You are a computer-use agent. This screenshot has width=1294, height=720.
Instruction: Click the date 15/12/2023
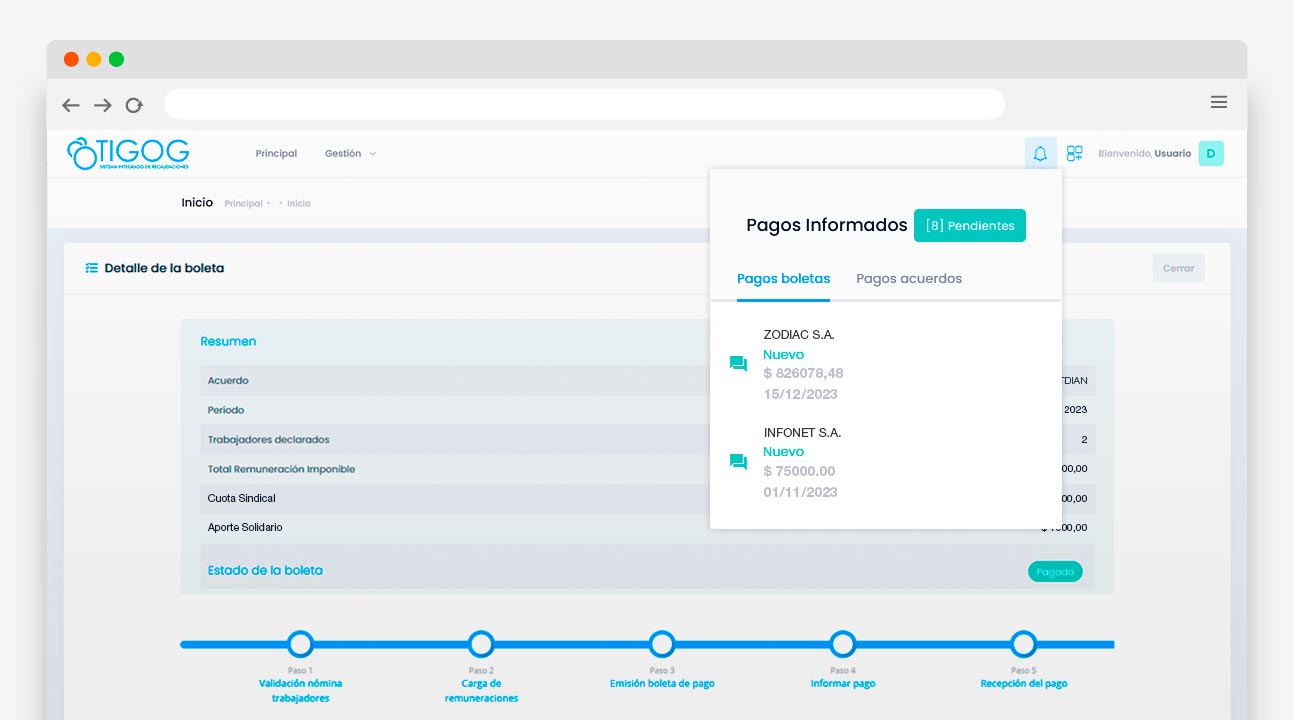coord(800,394)
